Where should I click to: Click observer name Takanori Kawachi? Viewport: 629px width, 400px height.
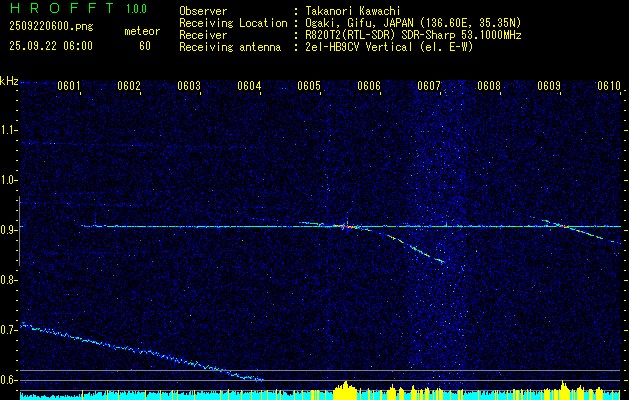[353, 11]
